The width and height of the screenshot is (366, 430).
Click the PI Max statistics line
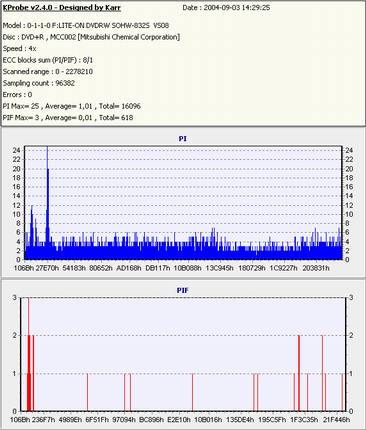coord(72,106)
